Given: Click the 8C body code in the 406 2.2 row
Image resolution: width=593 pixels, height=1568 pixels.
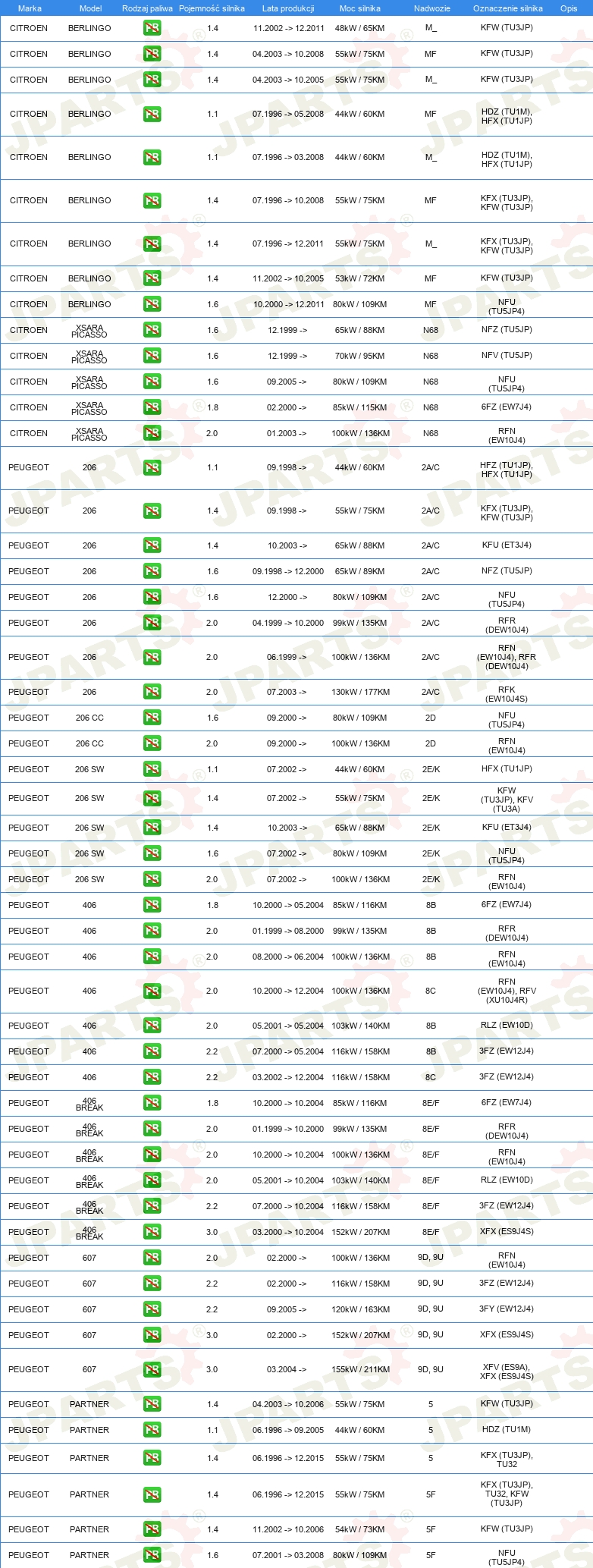Looking at the screenshot, I should click(x=431, y=1077).
